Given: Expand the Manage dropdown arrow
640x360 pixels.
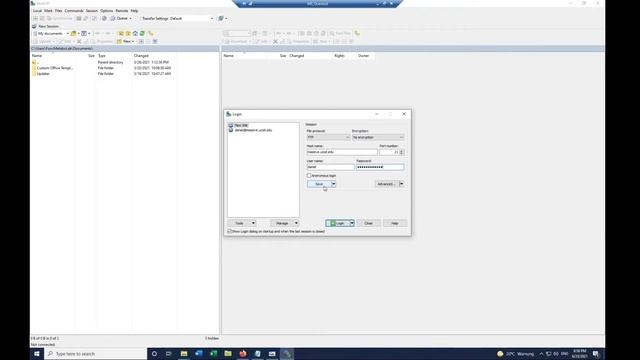Looking at the screenshot, I should click(x=296, y=223).
